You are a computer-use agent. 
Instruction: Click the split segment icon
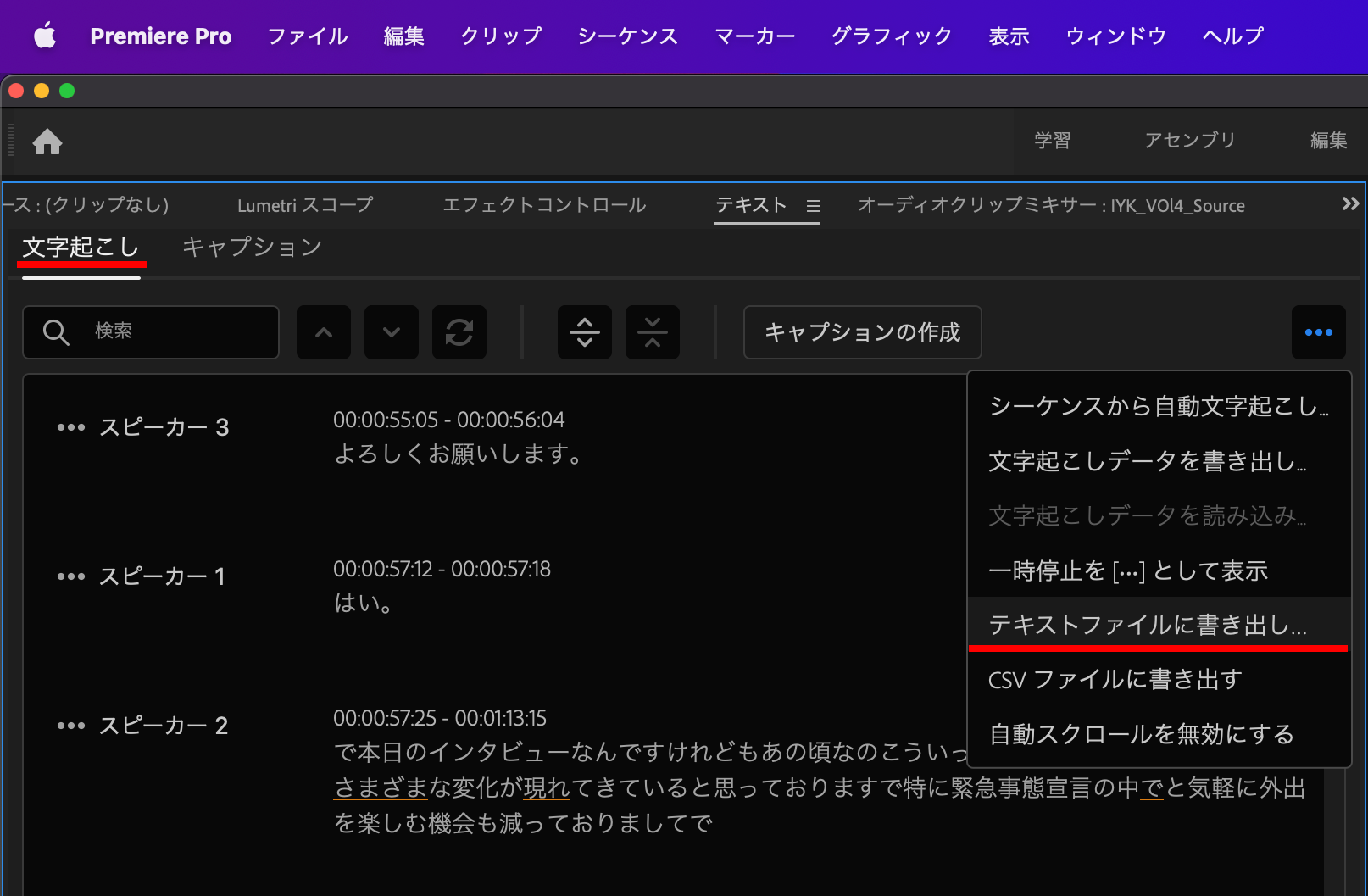click(x=585, y=332)
